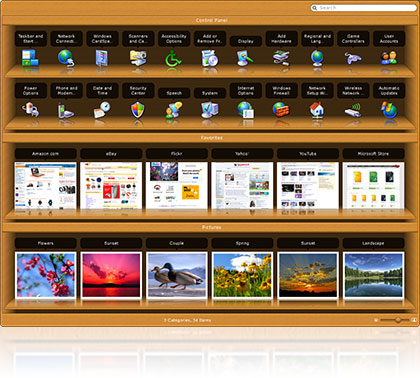Open the Display icon
Screen dimensions: 420x378
pyautogui.click(x=245, y=58)
